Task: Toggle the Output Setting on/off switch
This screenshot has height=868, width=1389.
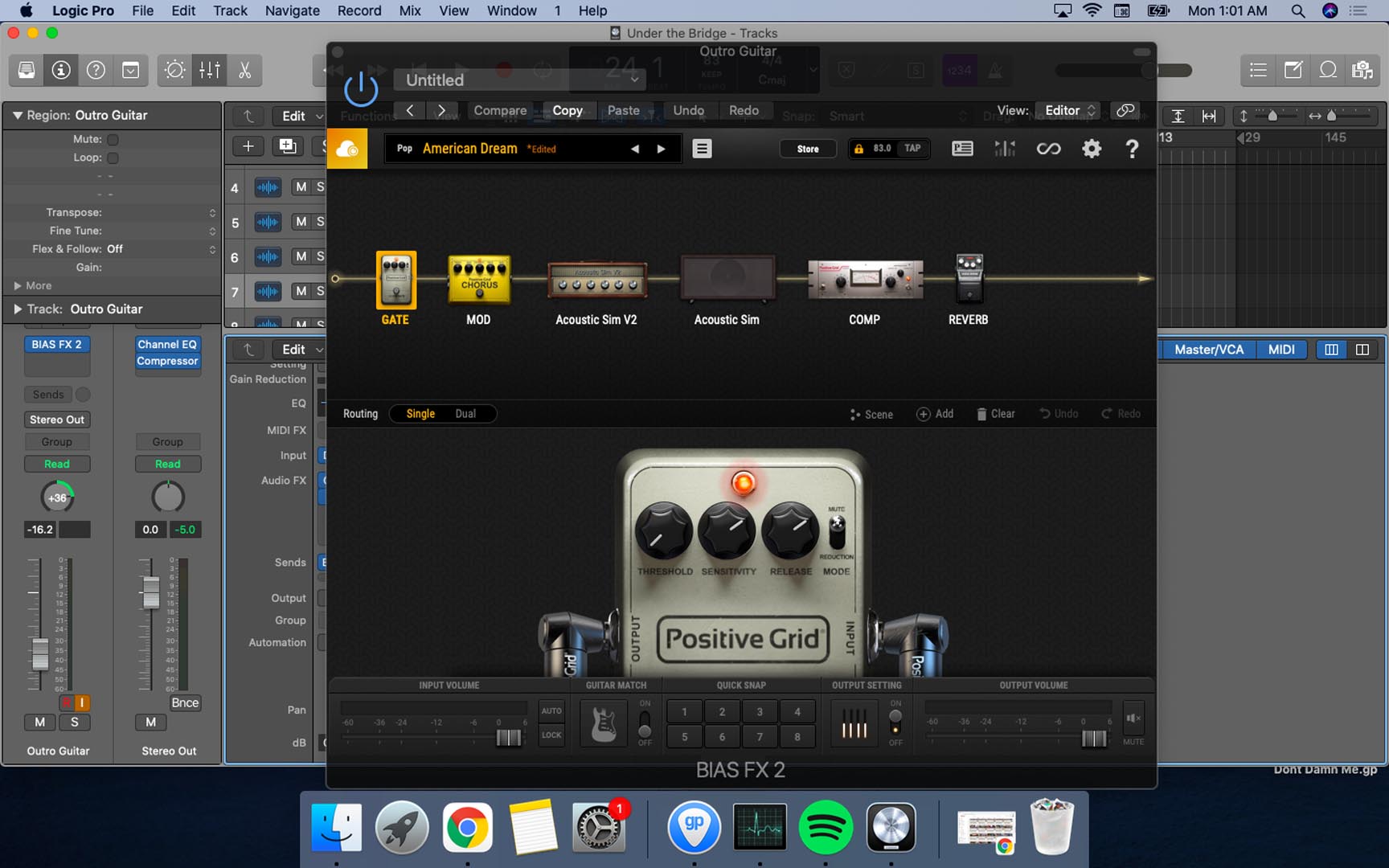Action: [x=895, y=723]
